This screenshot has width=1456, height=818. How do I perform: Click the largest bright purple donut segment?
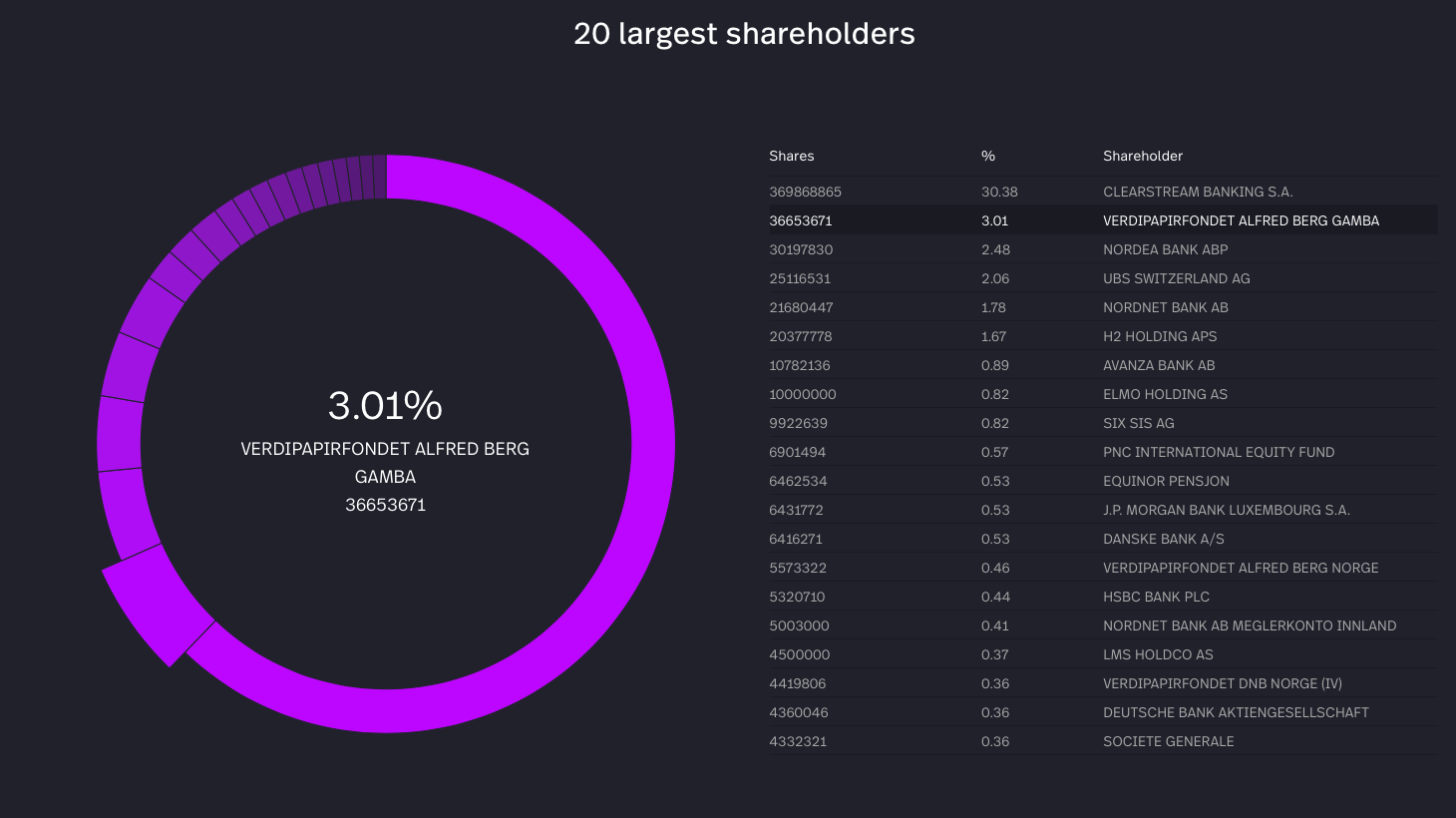pyautogui.click(x=652, y=444)
